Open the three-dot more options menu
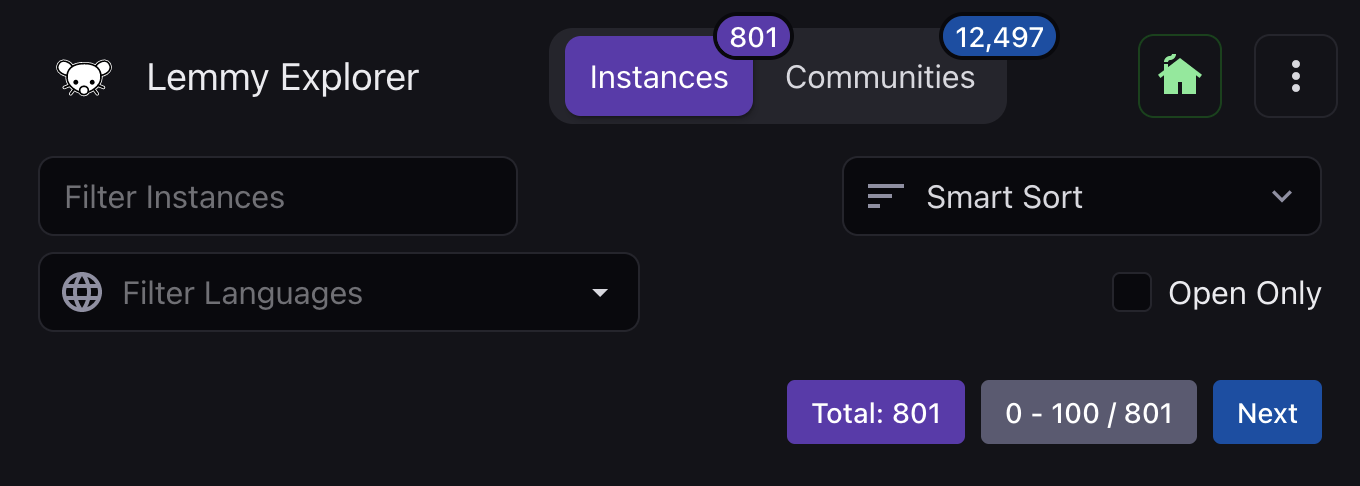Image resolution: width=1360 pixels, height=486 pixels. (1296, 76)
